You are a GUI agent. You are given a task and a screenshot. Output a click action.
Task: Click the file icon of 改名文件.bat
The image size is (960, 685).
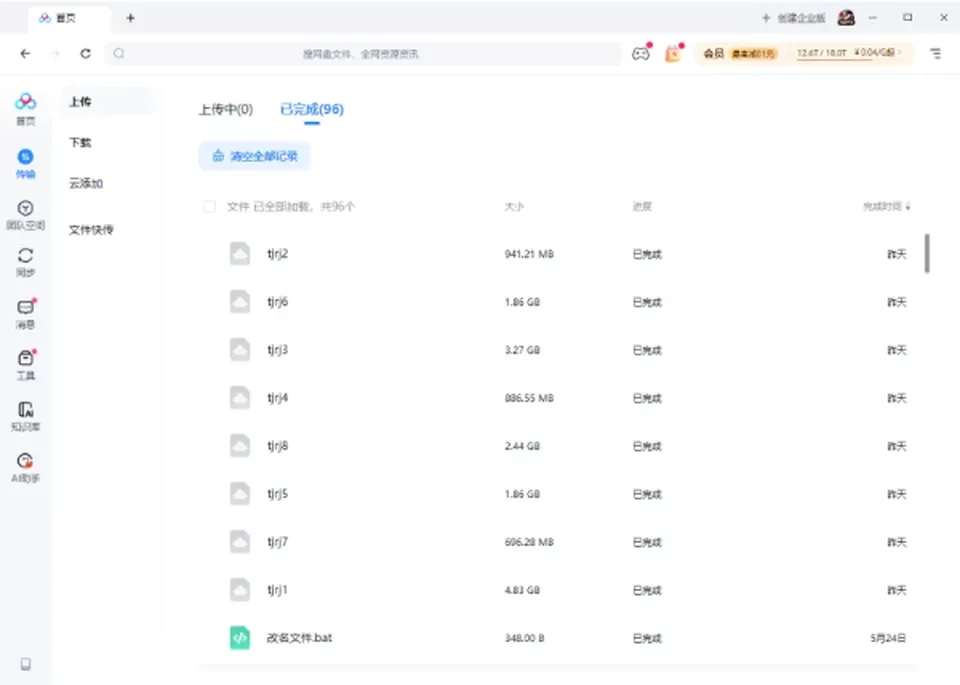[x=239, y=638]
